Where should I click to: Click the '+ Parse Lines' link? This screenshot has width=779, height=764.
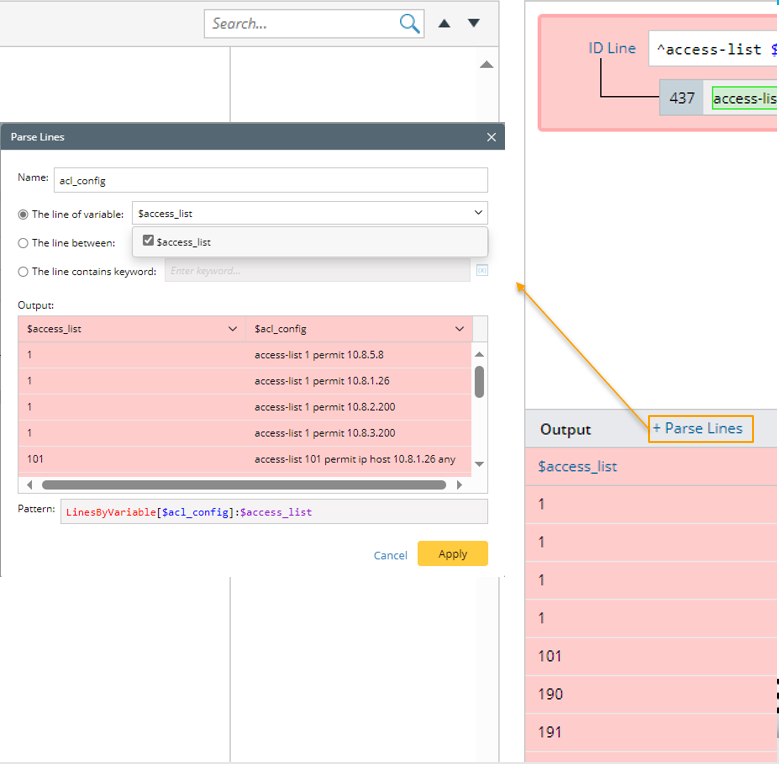click(x=698, y=429)
